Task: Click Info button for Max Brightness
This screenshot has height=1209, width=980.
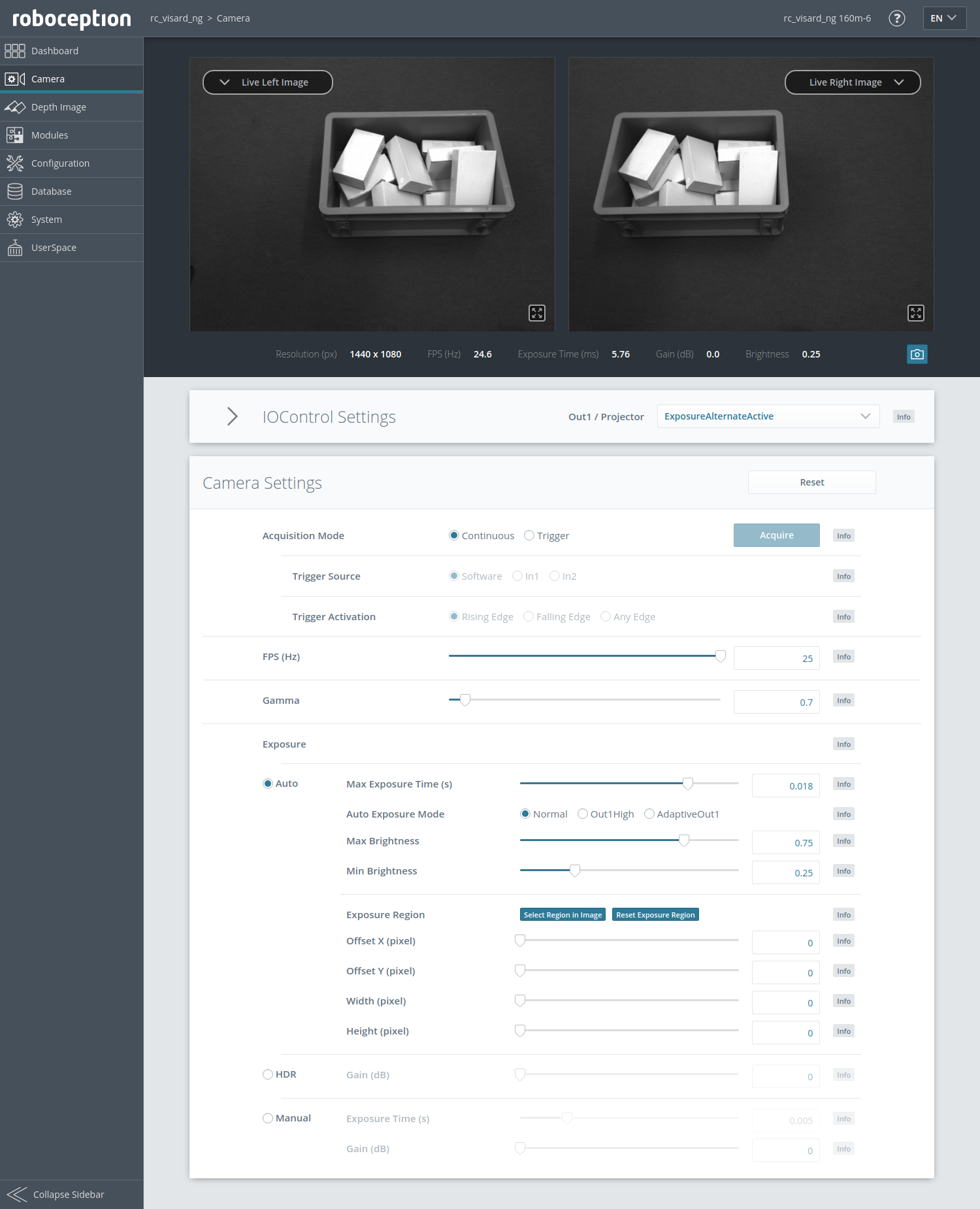Action: click(x=844, y=841)
